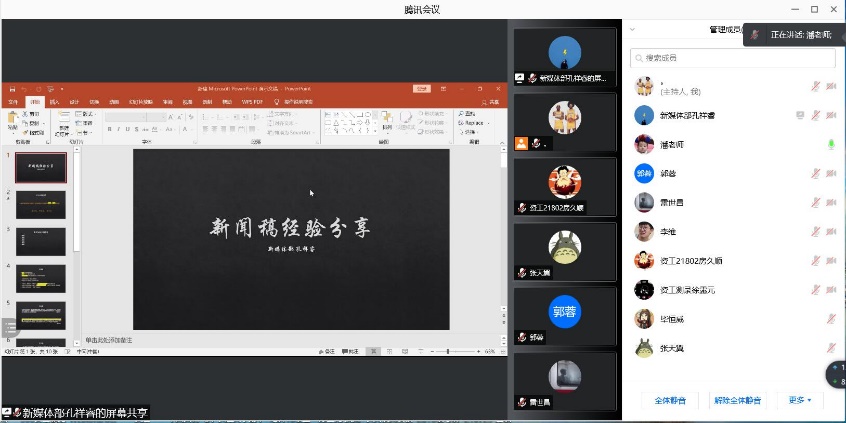Screen dimensions: 846x423
Task: Click the 解除全体静音 unmute-all button
Action: point(737,400)
